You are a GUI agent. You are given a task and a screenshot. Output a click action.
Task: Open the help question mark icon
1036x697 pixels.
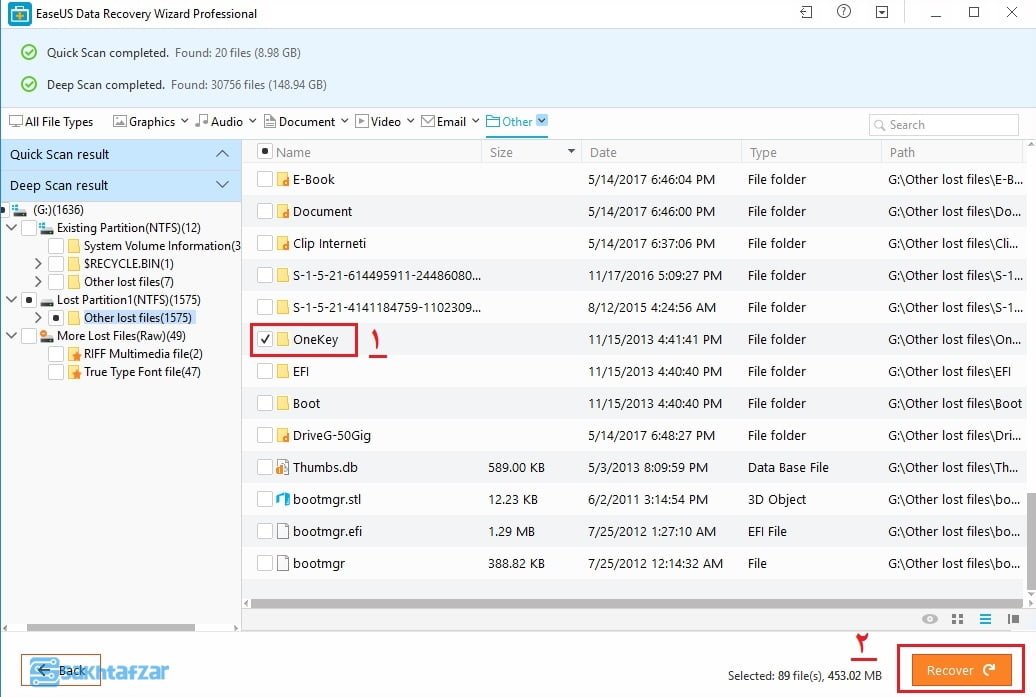coord(844,13)
